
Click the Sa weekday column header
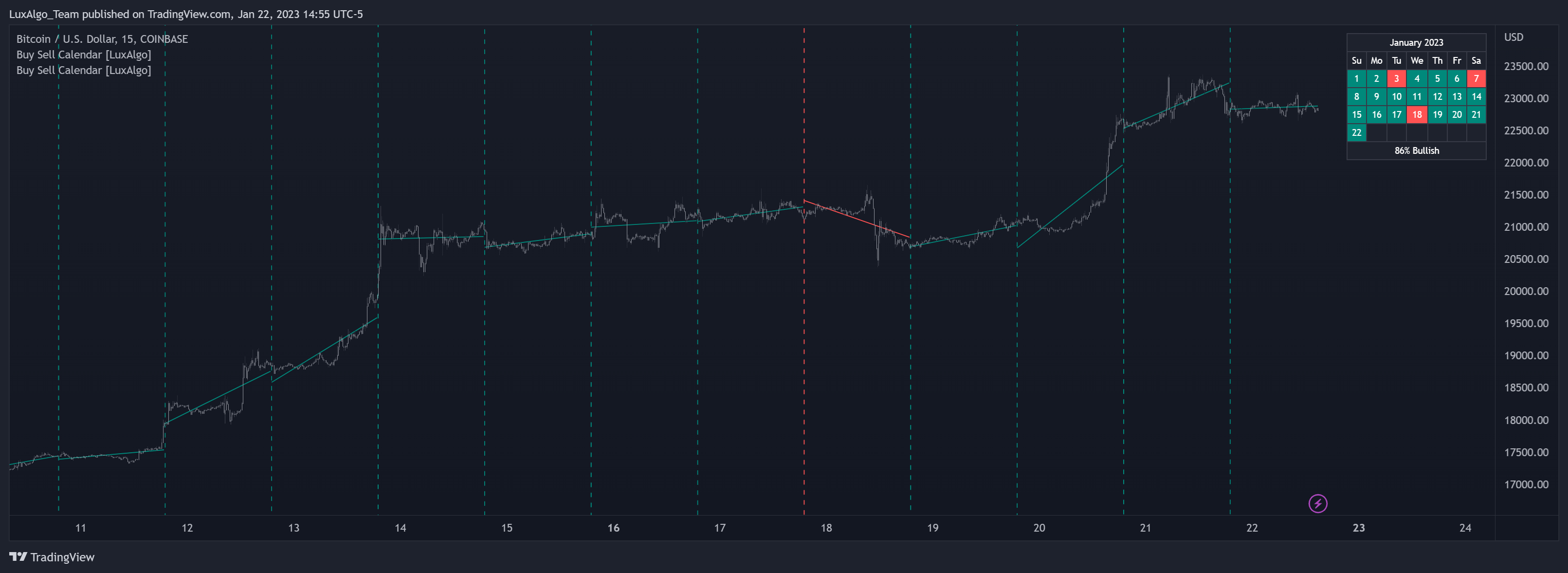[1476, 60]
